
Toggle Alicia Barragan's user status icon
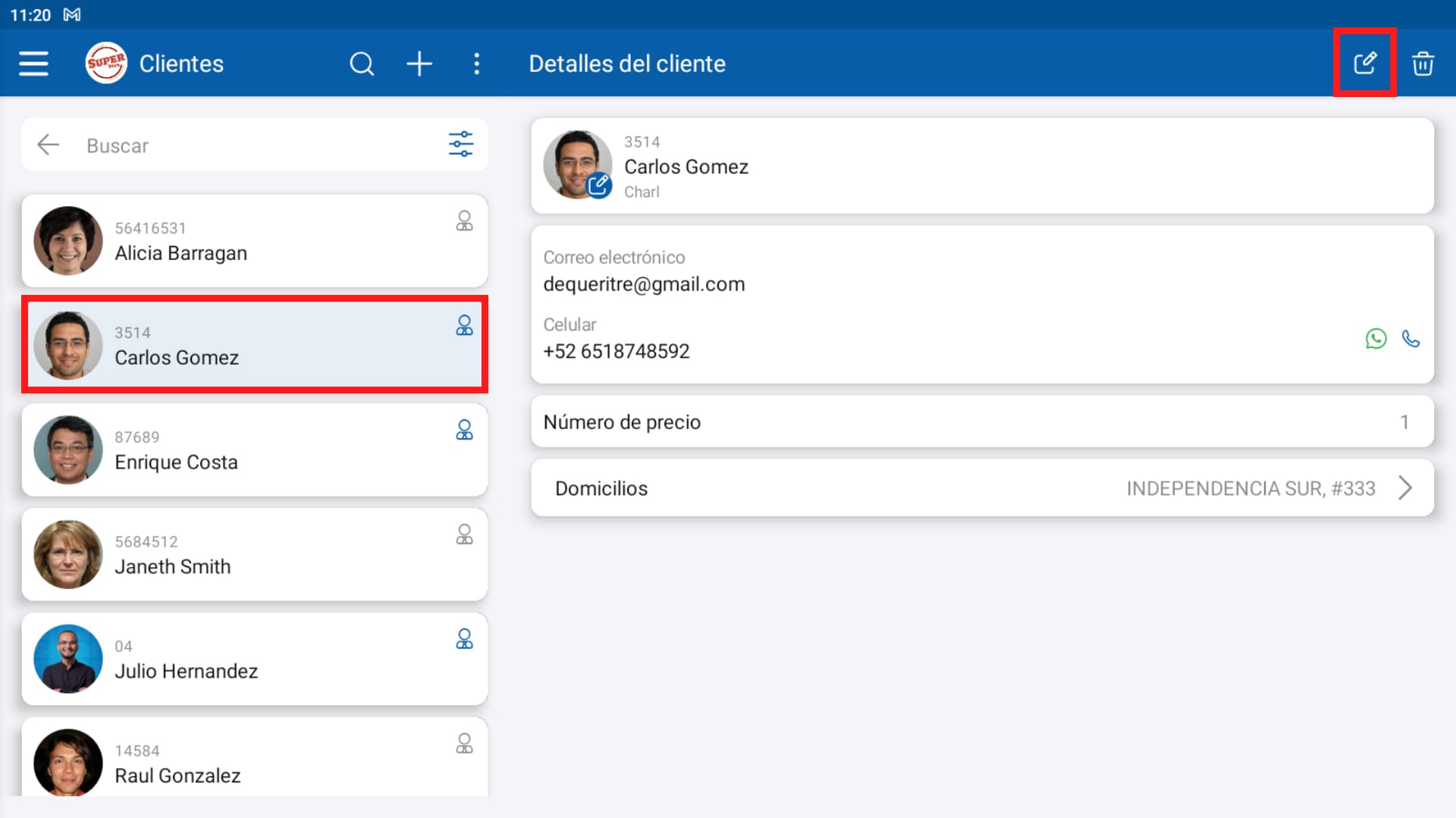[464, 221]
